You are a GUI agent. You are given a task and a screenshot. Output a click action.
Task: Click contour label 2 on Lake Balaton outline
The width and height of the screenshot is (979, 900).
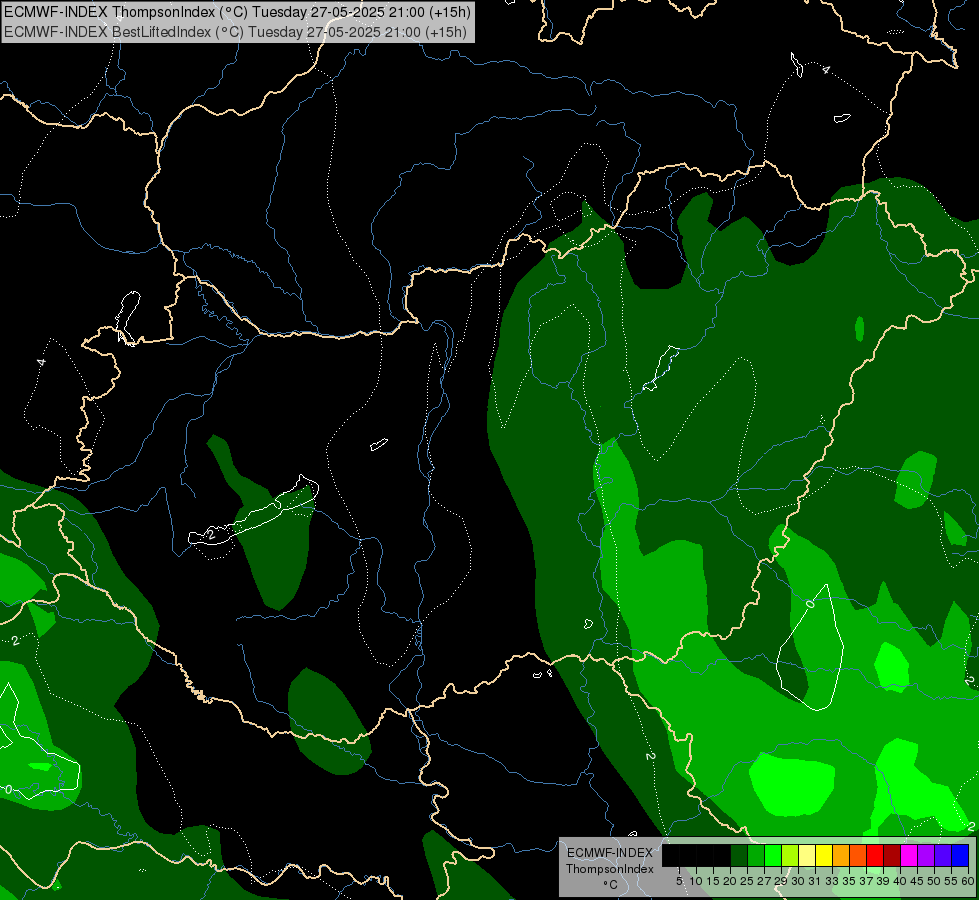click(212, 535)
